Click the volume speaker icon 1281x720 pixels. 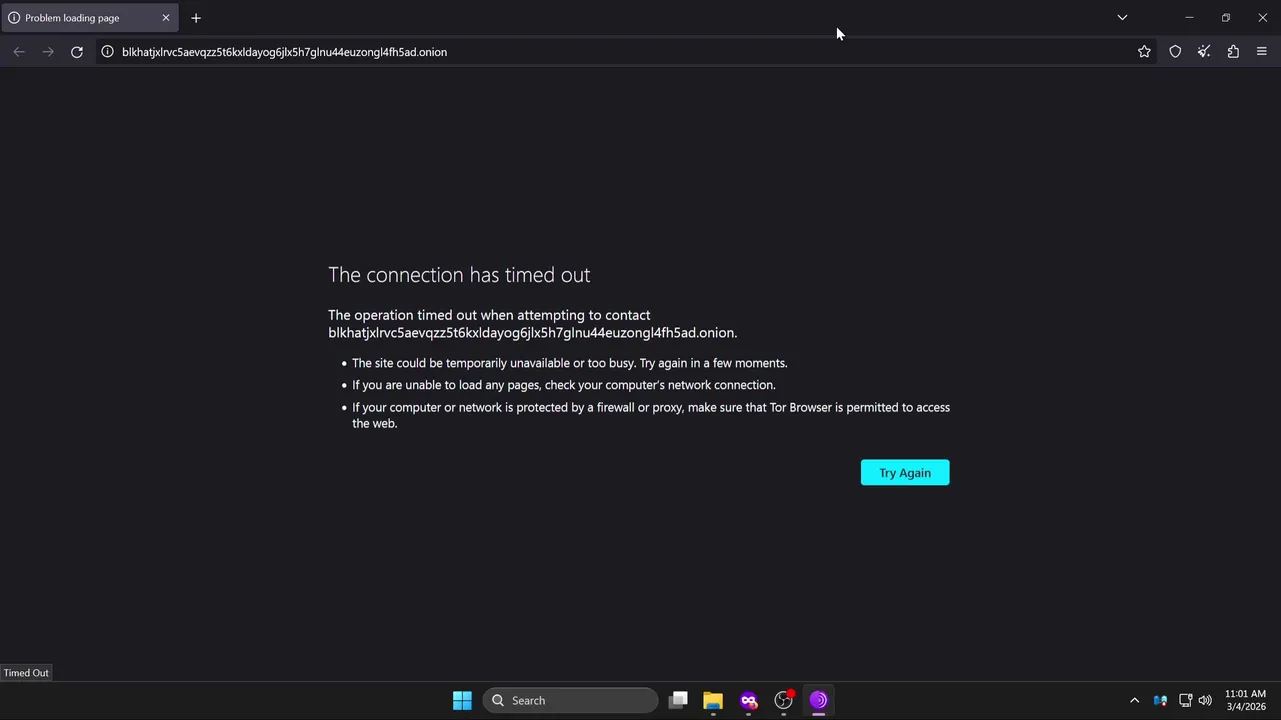tap(1205, 700)
